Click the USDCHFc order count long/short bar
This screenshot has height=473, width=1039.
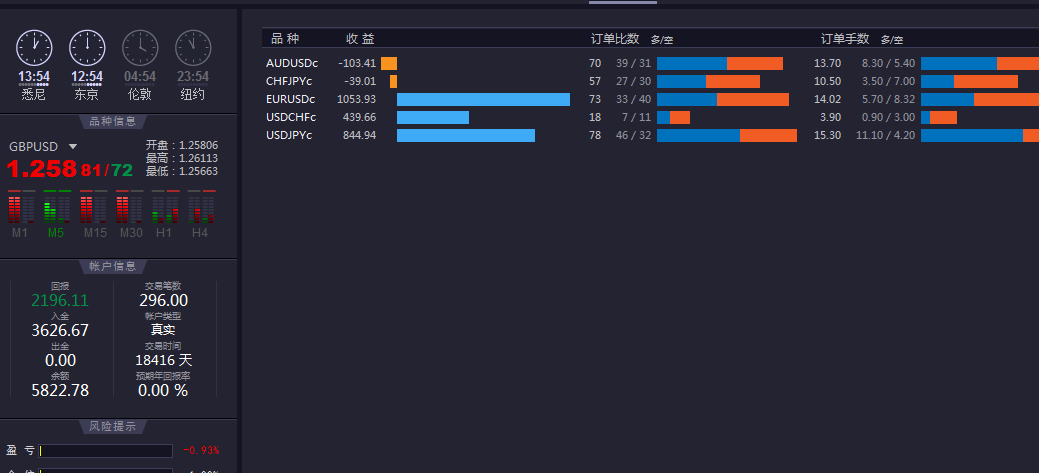point(673,117)
